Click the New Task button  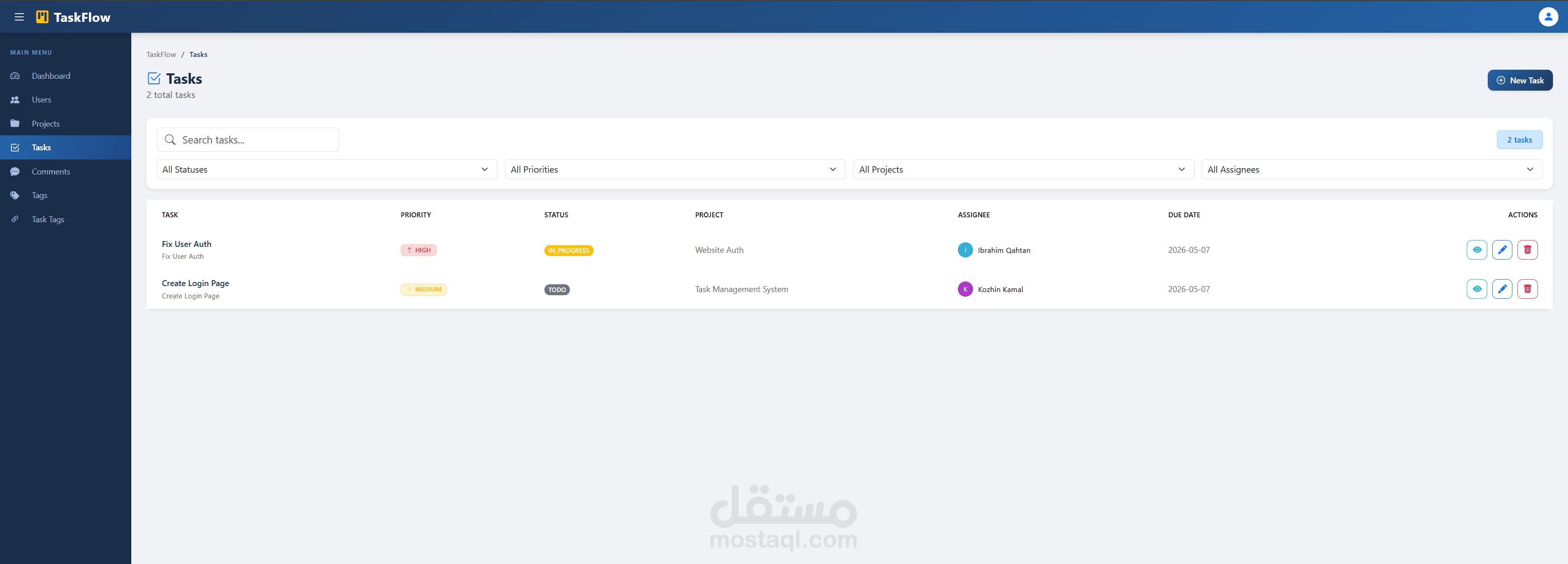coord(1520,80)
